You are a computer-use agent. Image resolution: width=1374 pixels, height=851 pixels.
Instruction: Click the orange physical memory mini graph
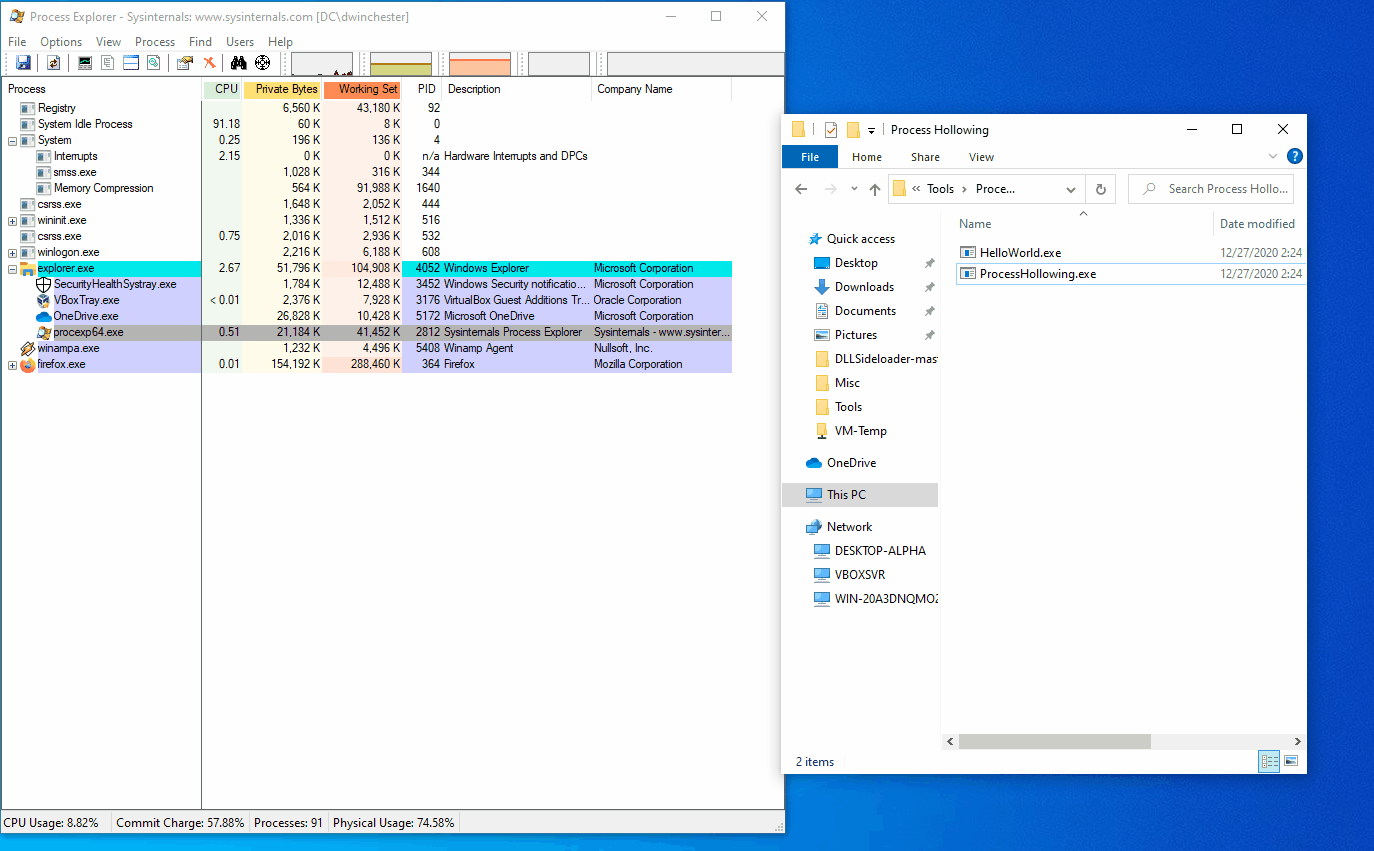pos(480,64)
